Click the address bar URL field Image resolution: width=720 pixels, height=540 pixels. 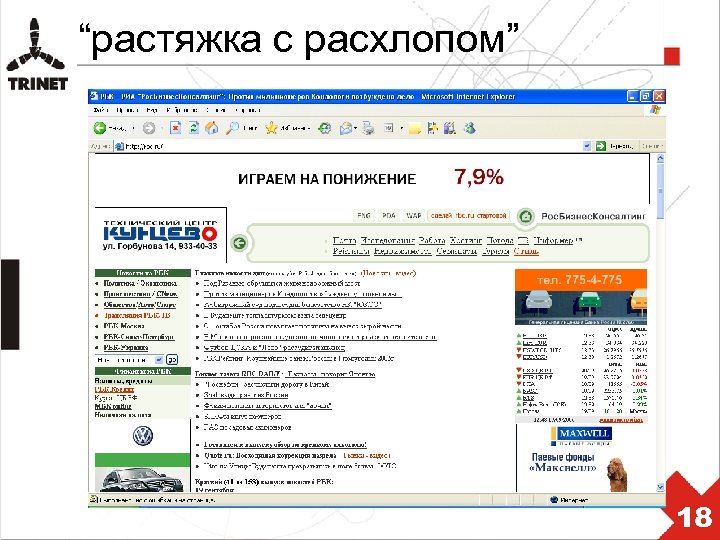pyautogui.click(x=349, y=146)
